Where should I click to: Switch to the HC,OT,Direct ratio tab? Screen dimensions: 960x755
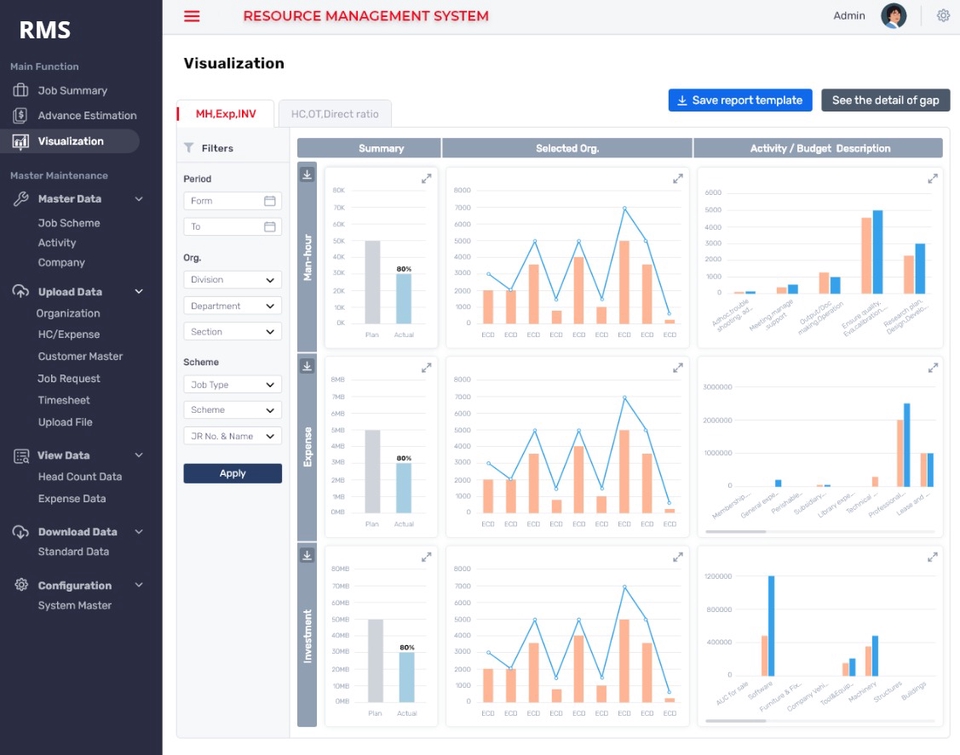coord(335,114)
